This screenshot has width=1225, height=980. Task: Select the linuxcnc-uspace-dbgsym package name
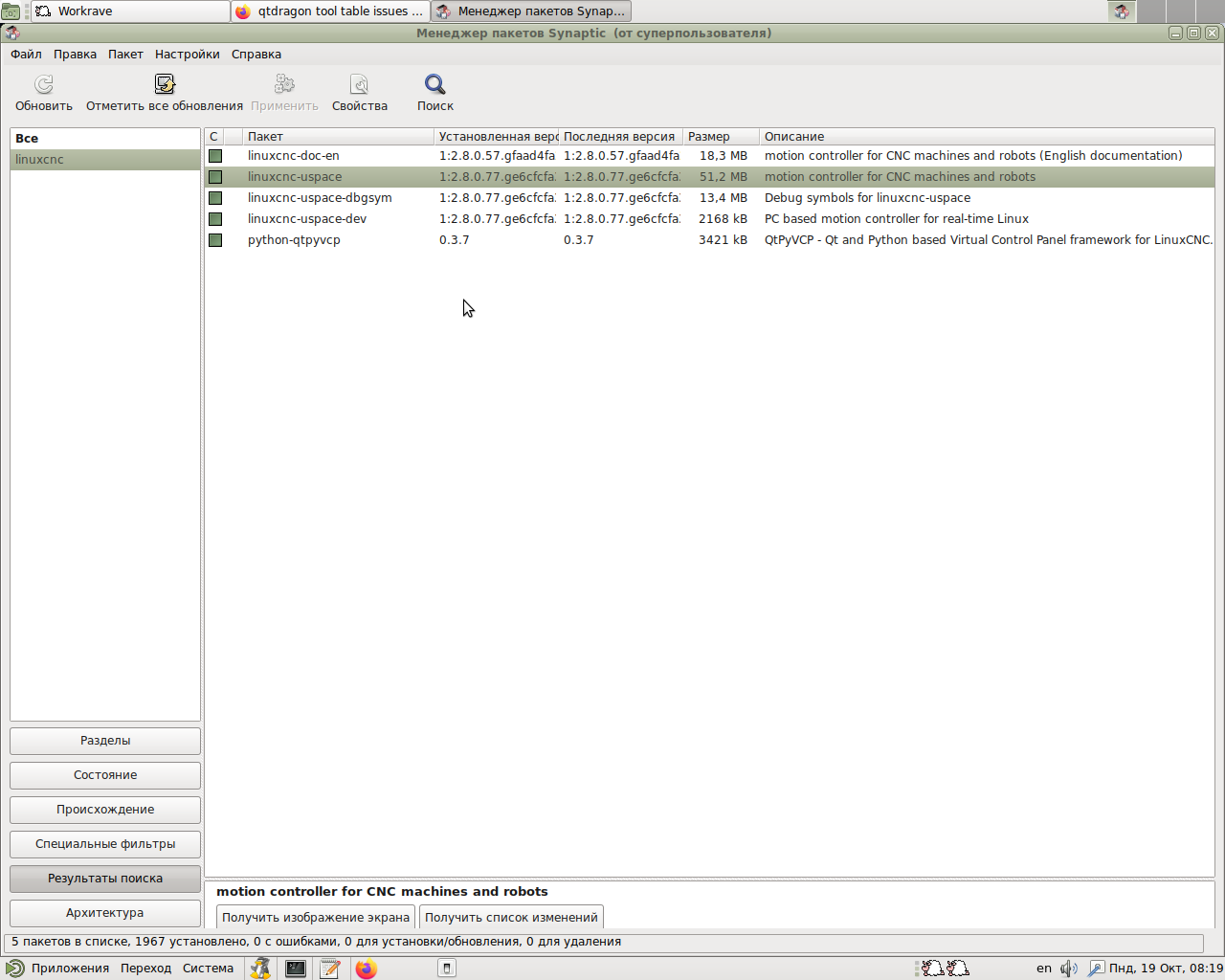coord(320,198)
